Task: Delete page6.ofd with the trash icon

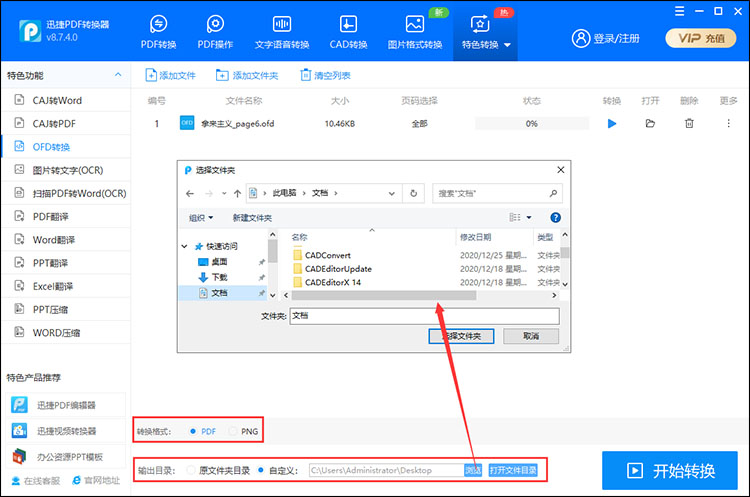Action: [689, 123]
